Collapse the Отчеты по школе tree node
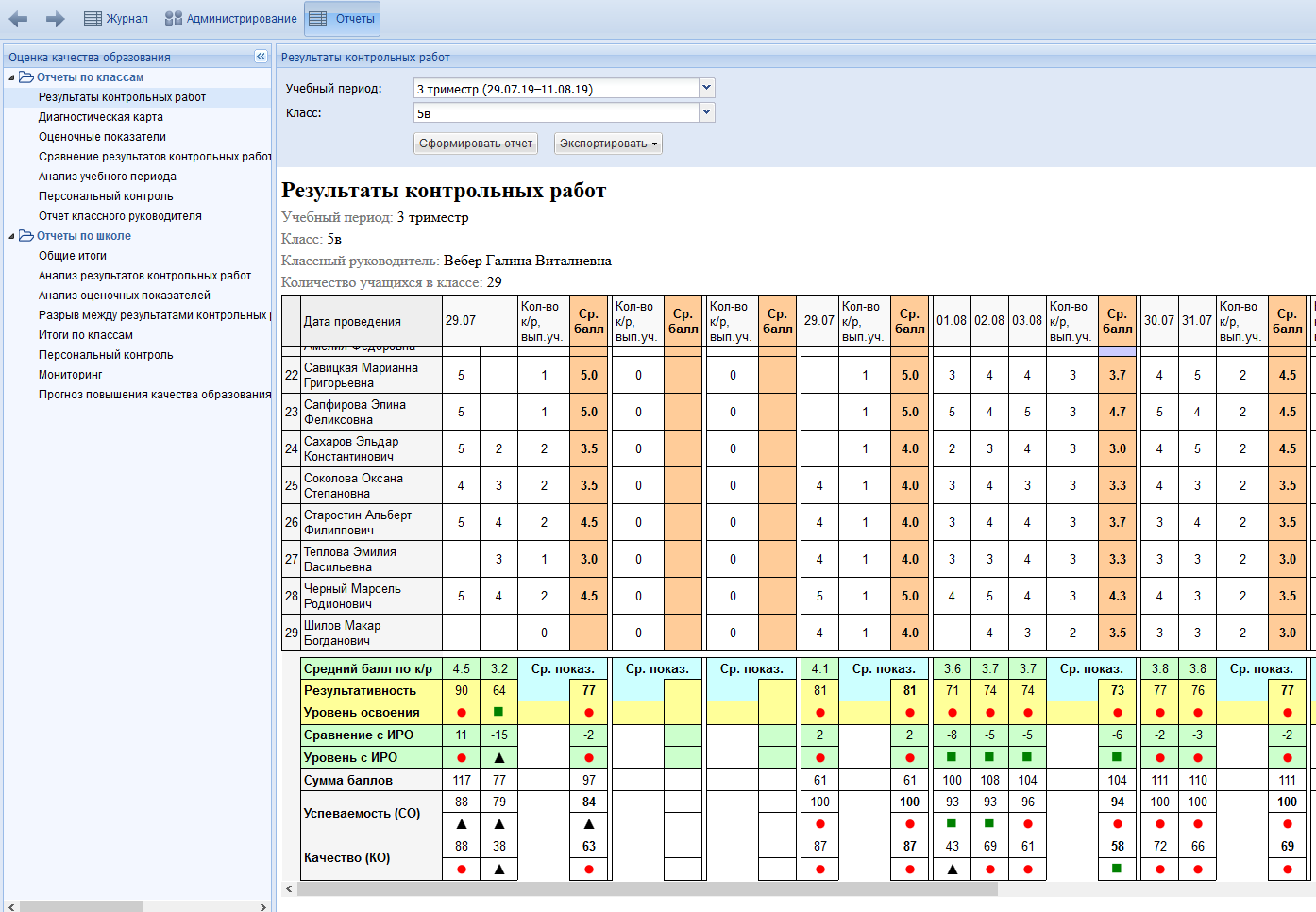The height and width of the screenshot is (912, 1316). click(x=11, y=236)
